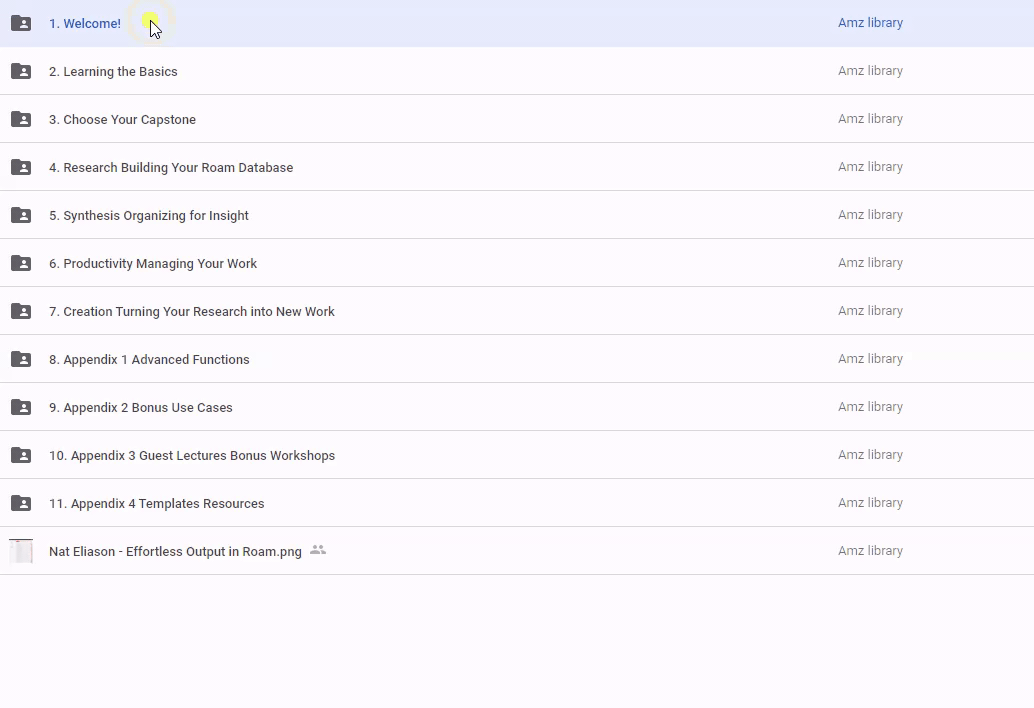Select 4. Research Building Your Roam Database name
Screen dimensions: 1034x708
pos(171,168)
